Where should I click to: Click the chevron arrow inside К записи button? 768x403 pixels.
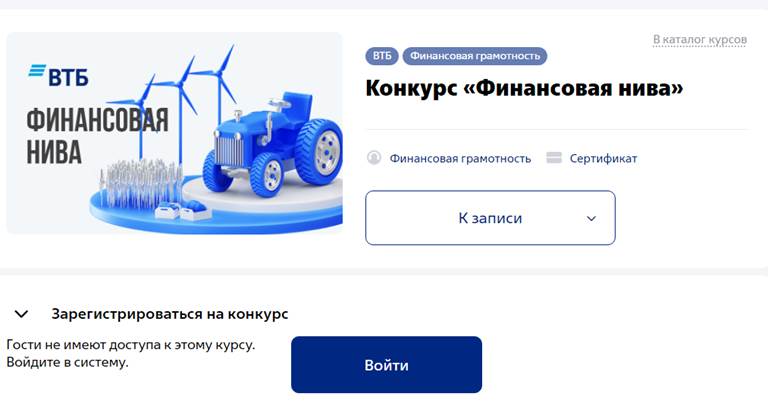pos(591,218)
